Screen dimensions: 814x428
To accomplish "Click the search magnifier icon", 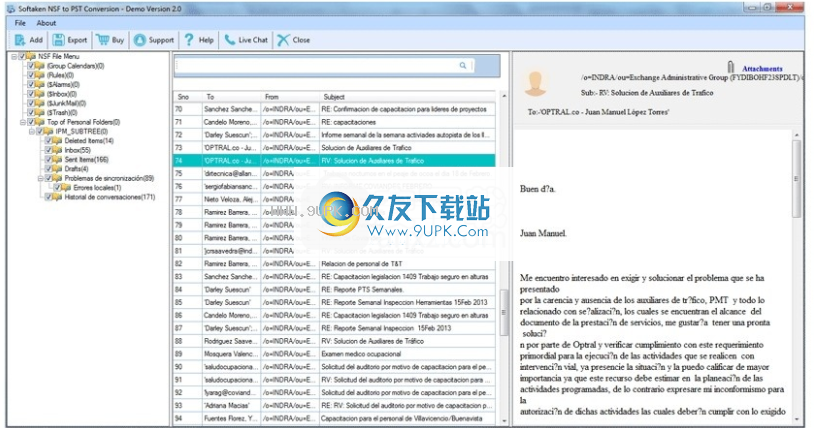I will coord(463,65).
